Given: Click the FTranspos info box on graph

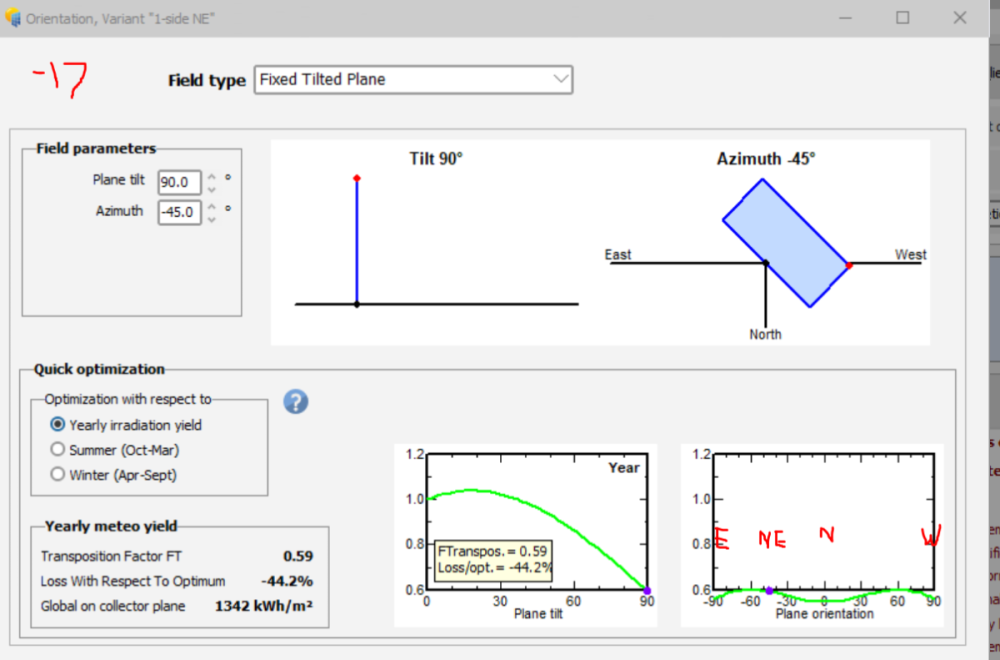Looking at the screenshot, I should click(x=493, y=559).
